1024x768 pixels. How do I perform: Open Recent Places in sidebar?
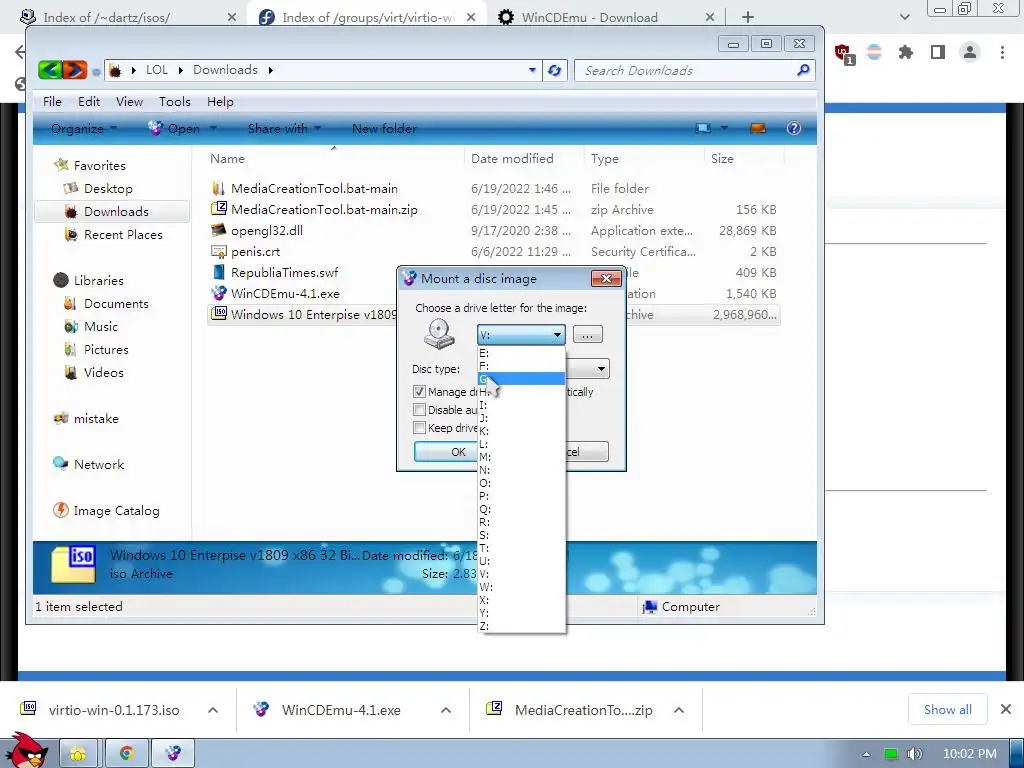click(123, 234)
